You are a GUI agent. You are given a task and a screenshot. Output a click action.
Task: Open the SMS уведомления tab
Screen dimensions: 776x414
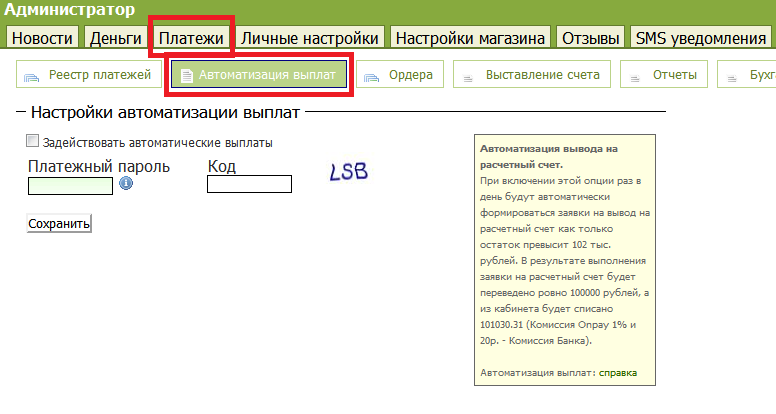coord(700,38)
